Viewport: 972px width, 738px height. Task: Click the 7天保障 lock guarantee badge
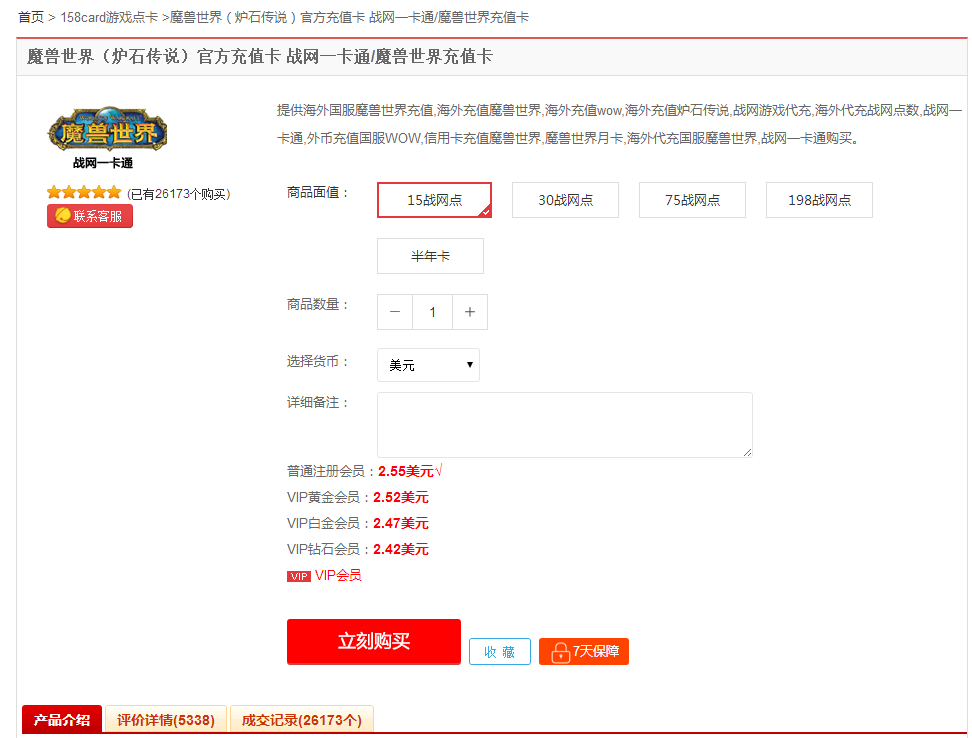(584, 652)
